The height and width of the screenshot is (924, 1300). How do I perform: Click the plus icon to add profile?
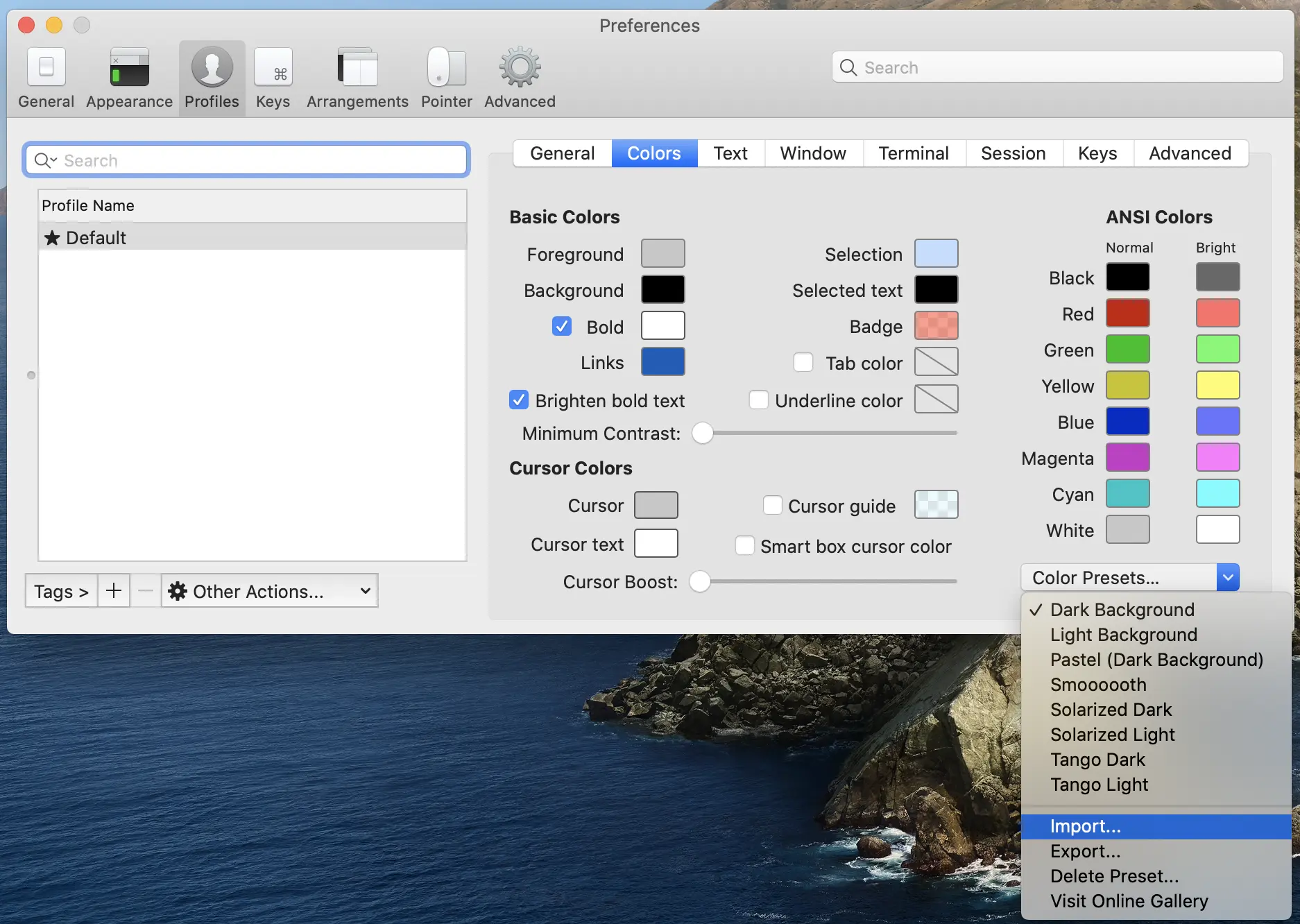pos(114,591)
